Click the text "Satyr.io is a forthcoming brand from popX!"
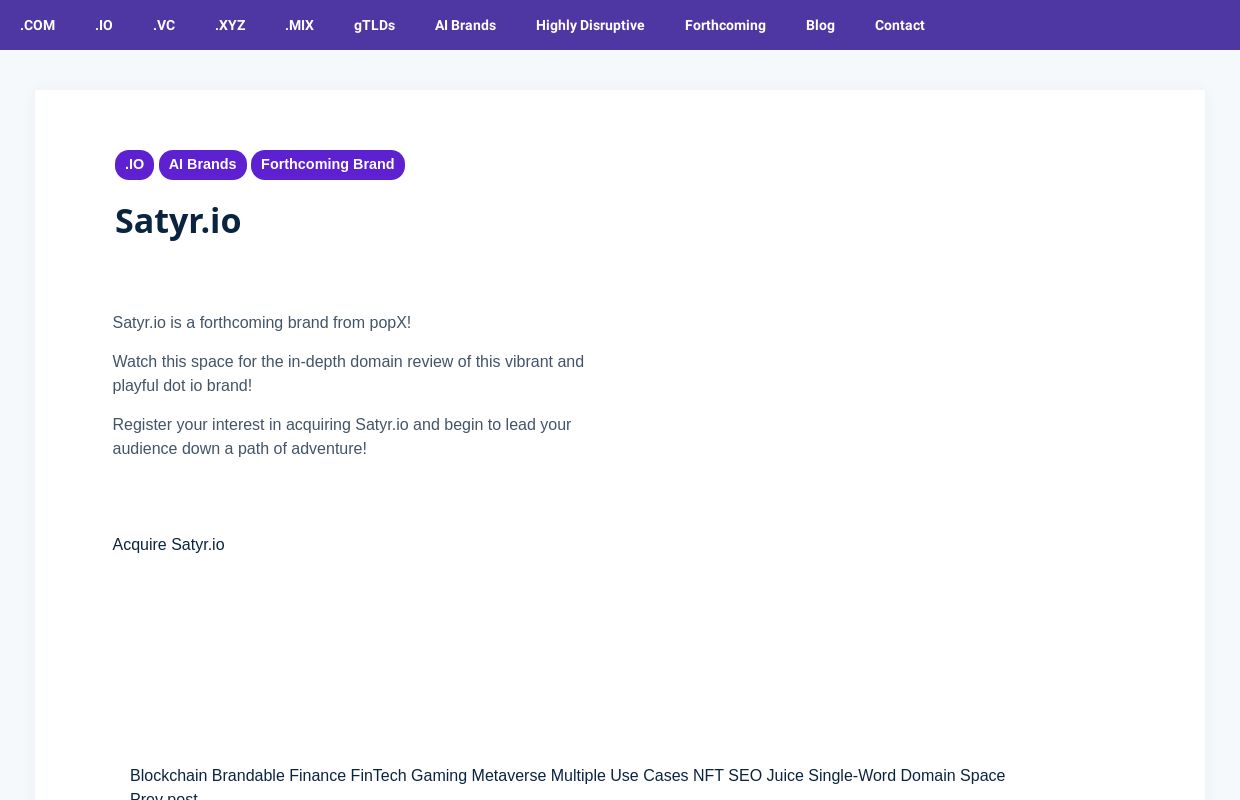1240x800 pixels. point(262,323)
